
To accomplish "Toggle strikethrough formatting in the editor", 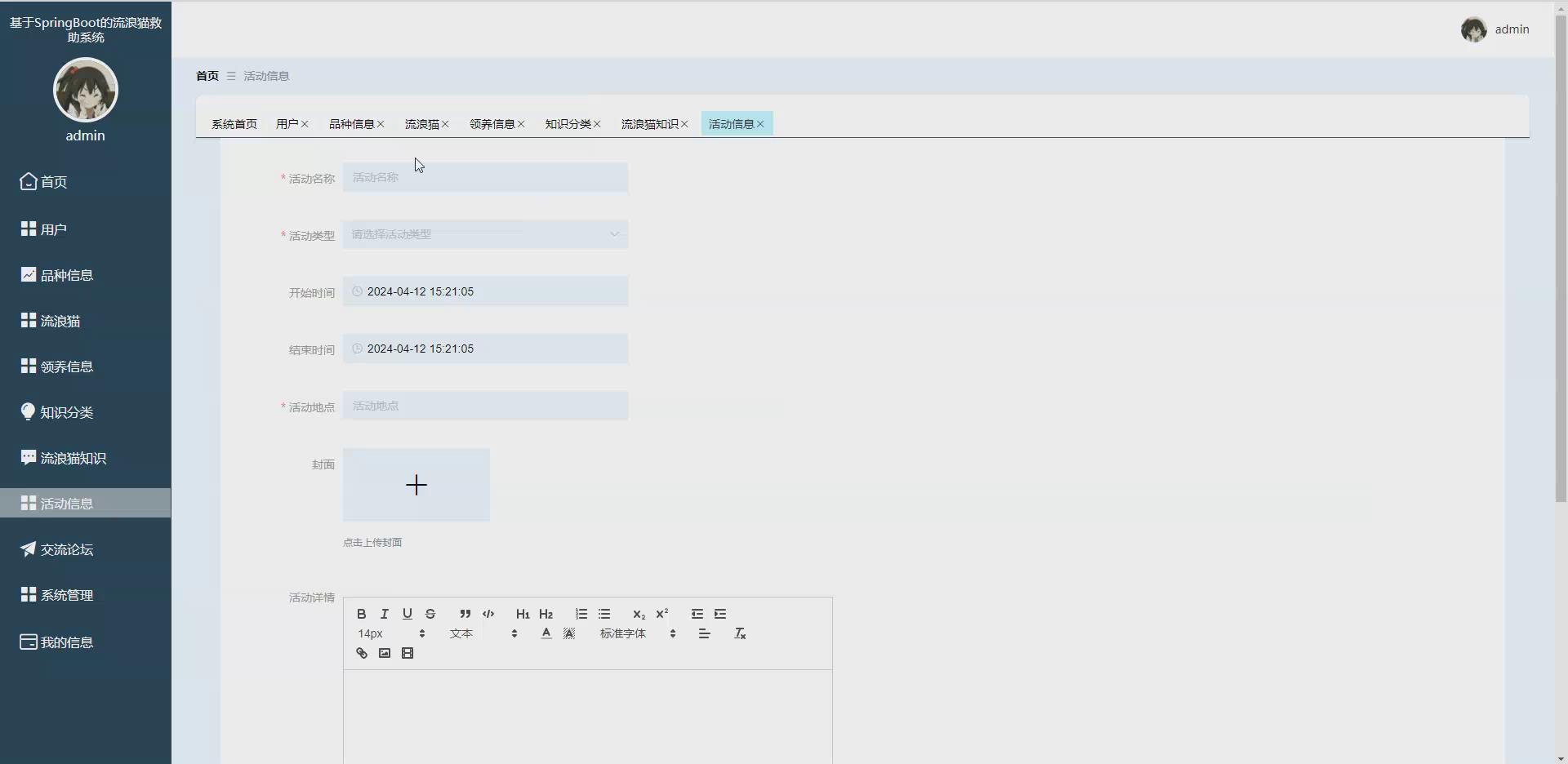I will [430, 614].
